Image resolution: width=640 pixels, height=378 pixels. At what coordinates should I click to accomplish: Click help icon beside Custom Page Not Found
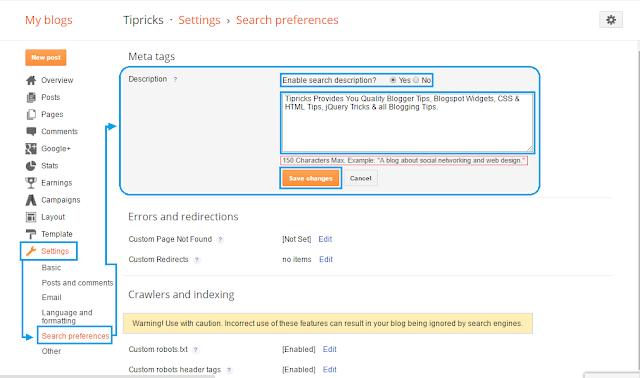(220, 240)
